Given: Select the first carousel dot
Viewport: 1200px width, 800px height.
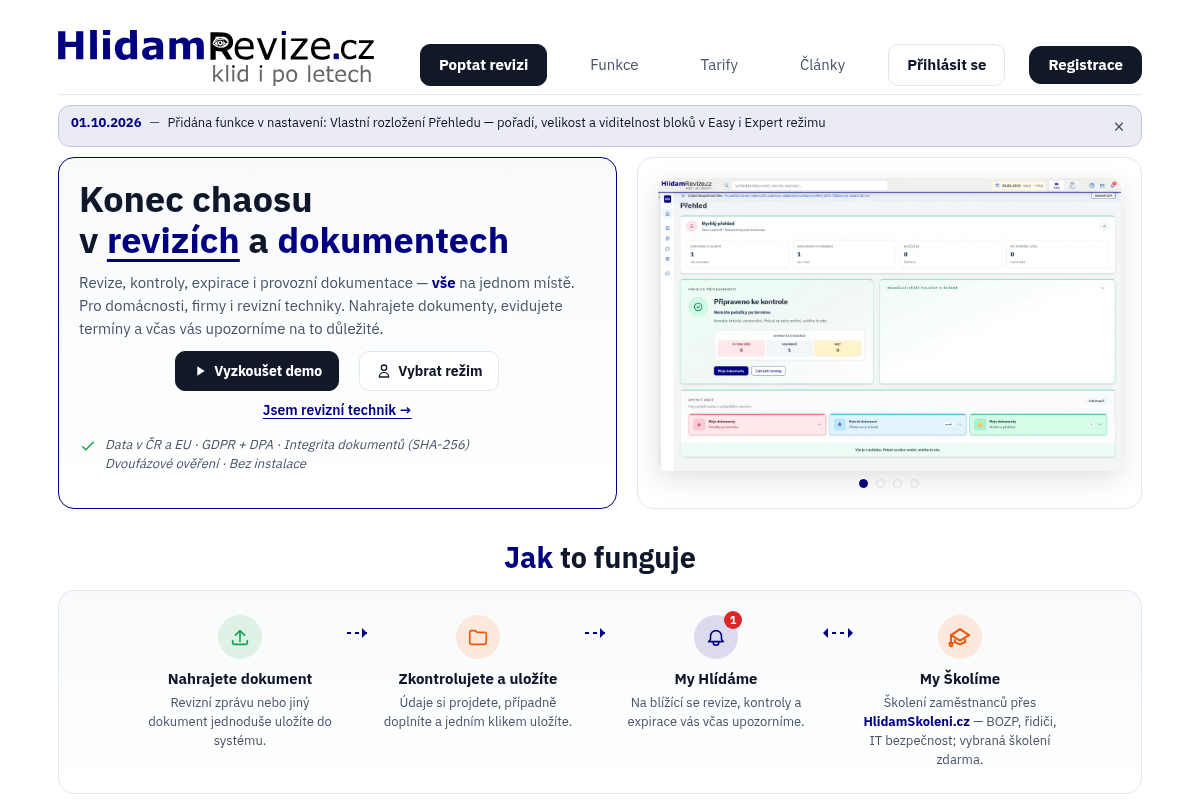Looking at the screenshot, I should coord(863,483).
